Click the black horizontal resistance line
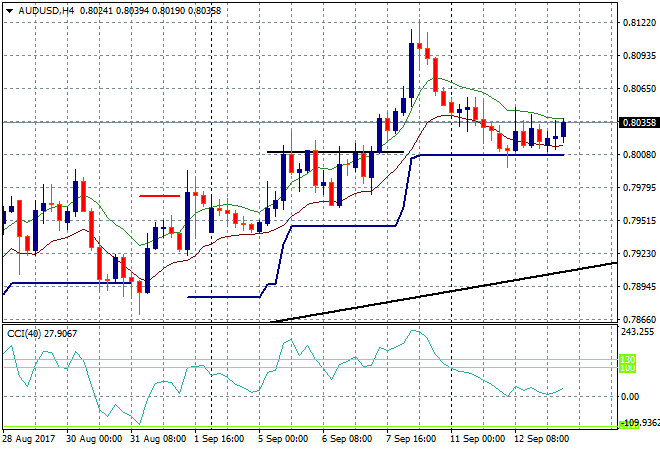This screenshot has width=660, height=450. click(335, 152)
